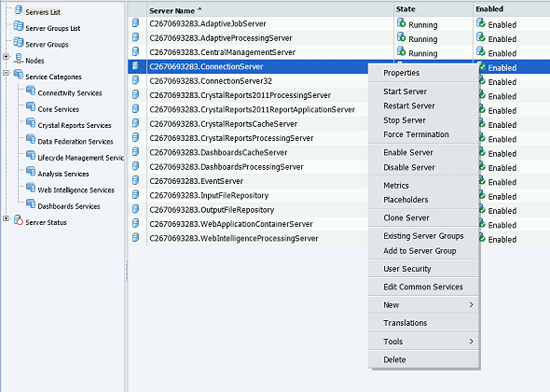Click the Dashboards Services icon
Image resolution: width=550 pixels, height=392 pixels.
(31, 204)
